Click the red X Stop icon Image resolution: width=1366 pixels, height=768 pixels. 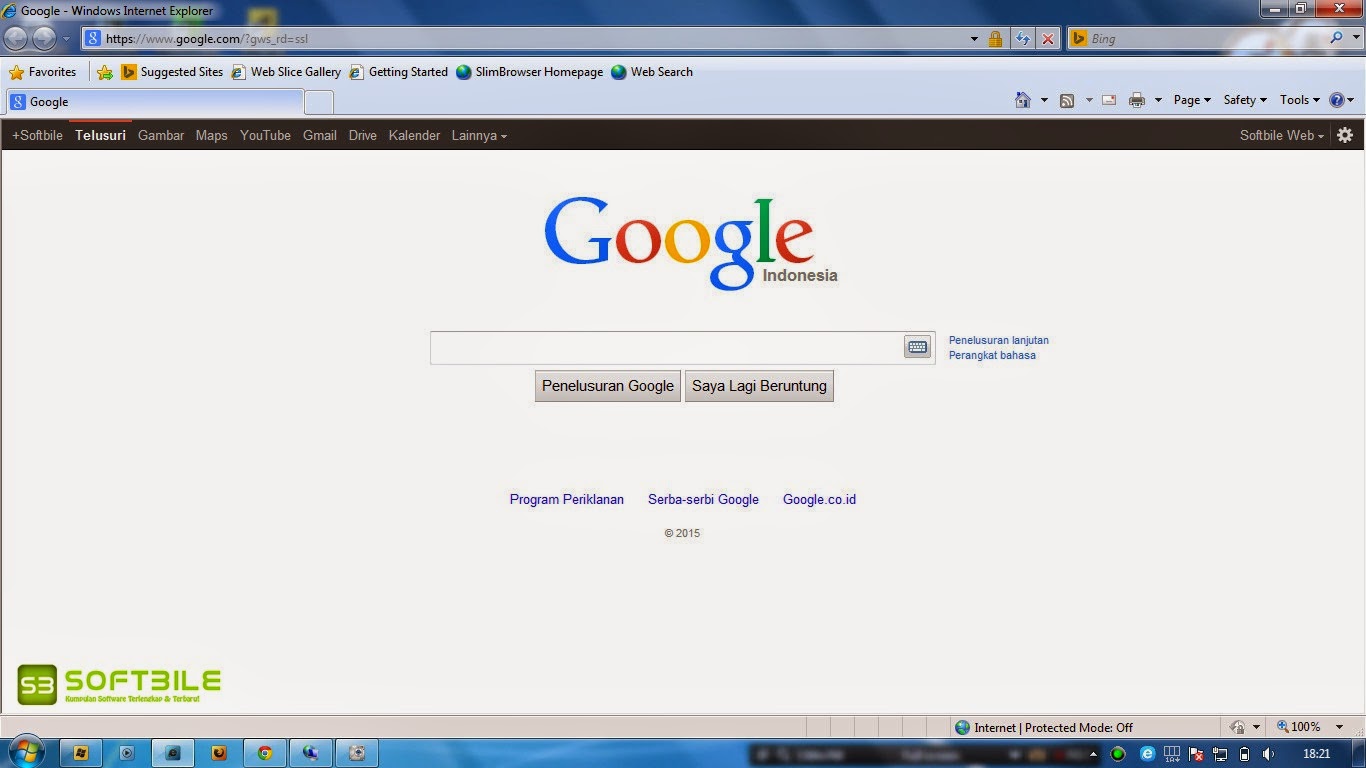[x=1048, y=39]
